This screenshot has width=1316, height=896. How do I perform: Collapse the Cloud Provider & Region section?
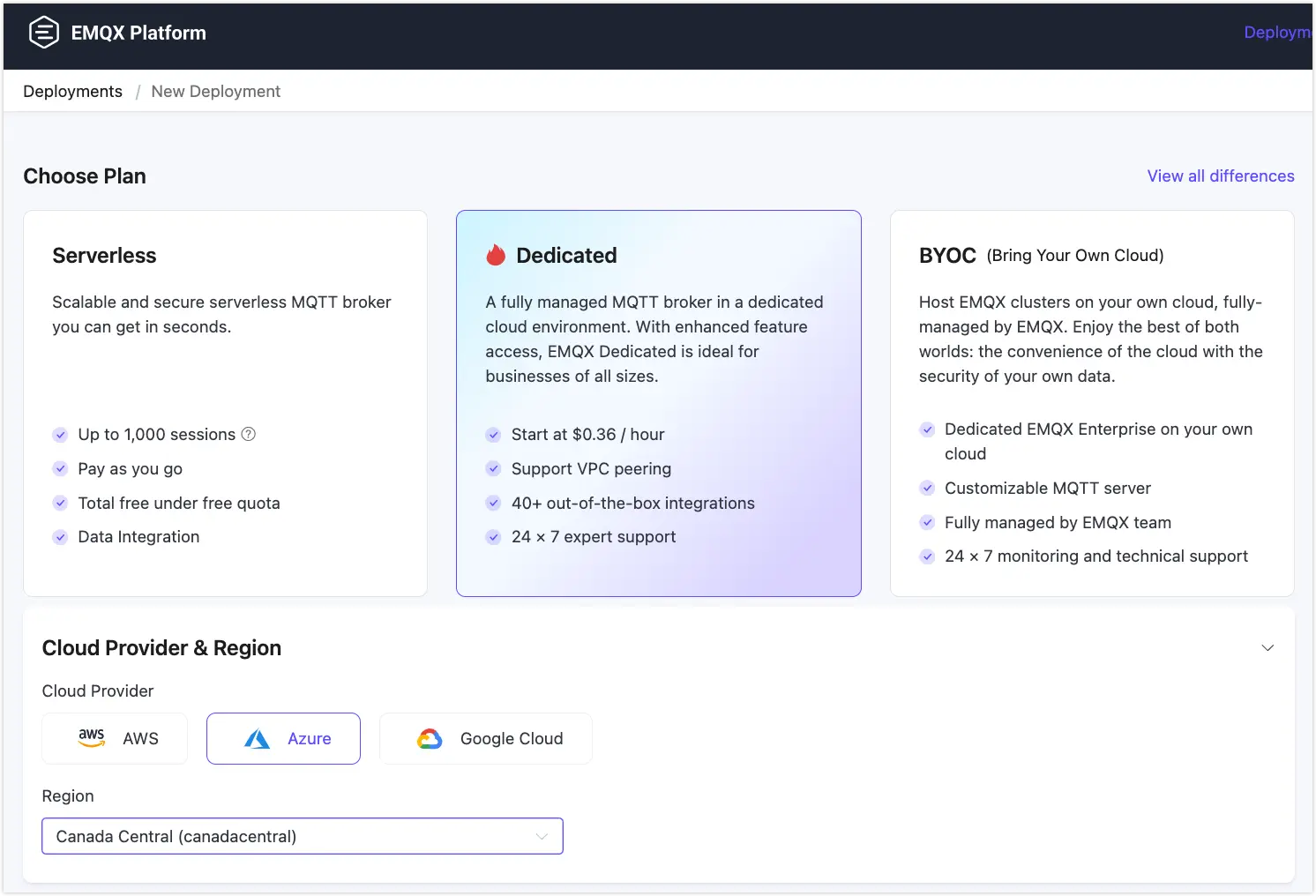coord(1267,648)
